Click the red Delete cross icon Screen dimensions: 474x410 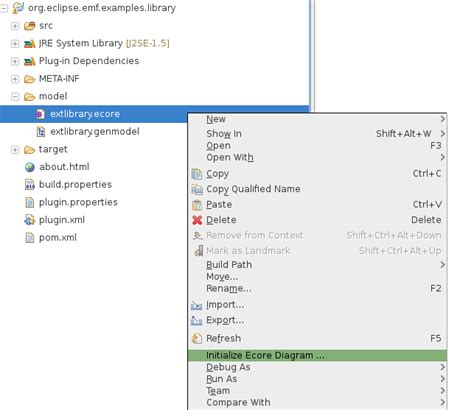(197, 220)
